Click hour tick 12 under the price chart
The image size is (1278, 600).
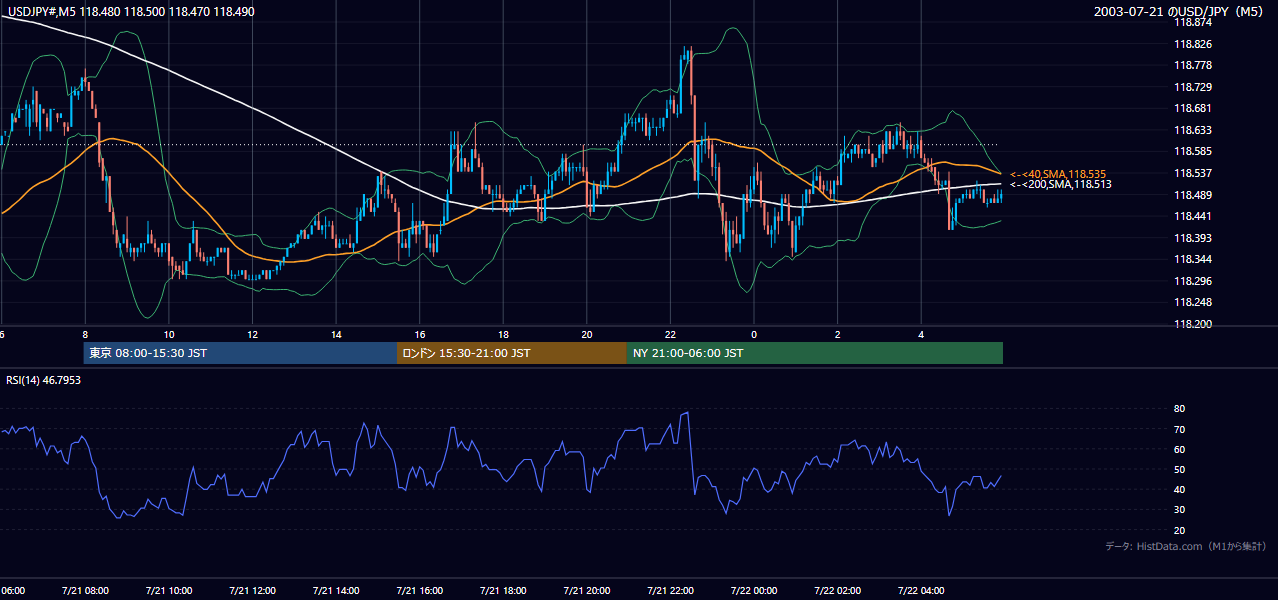click(x=252, y=335)
